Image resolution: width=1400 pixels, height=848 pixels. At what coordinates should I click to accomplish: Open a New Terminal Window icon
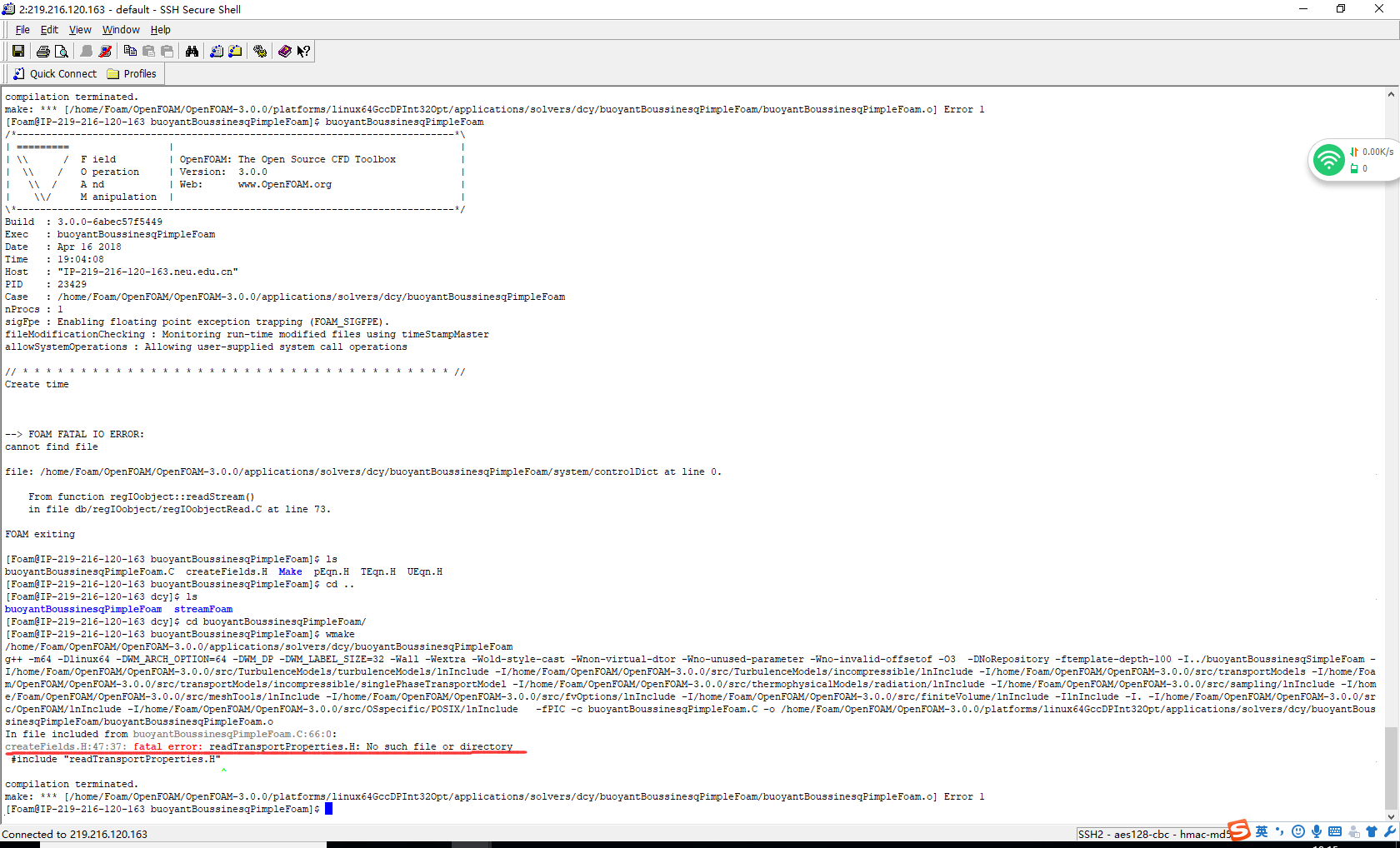click(217, 52)
